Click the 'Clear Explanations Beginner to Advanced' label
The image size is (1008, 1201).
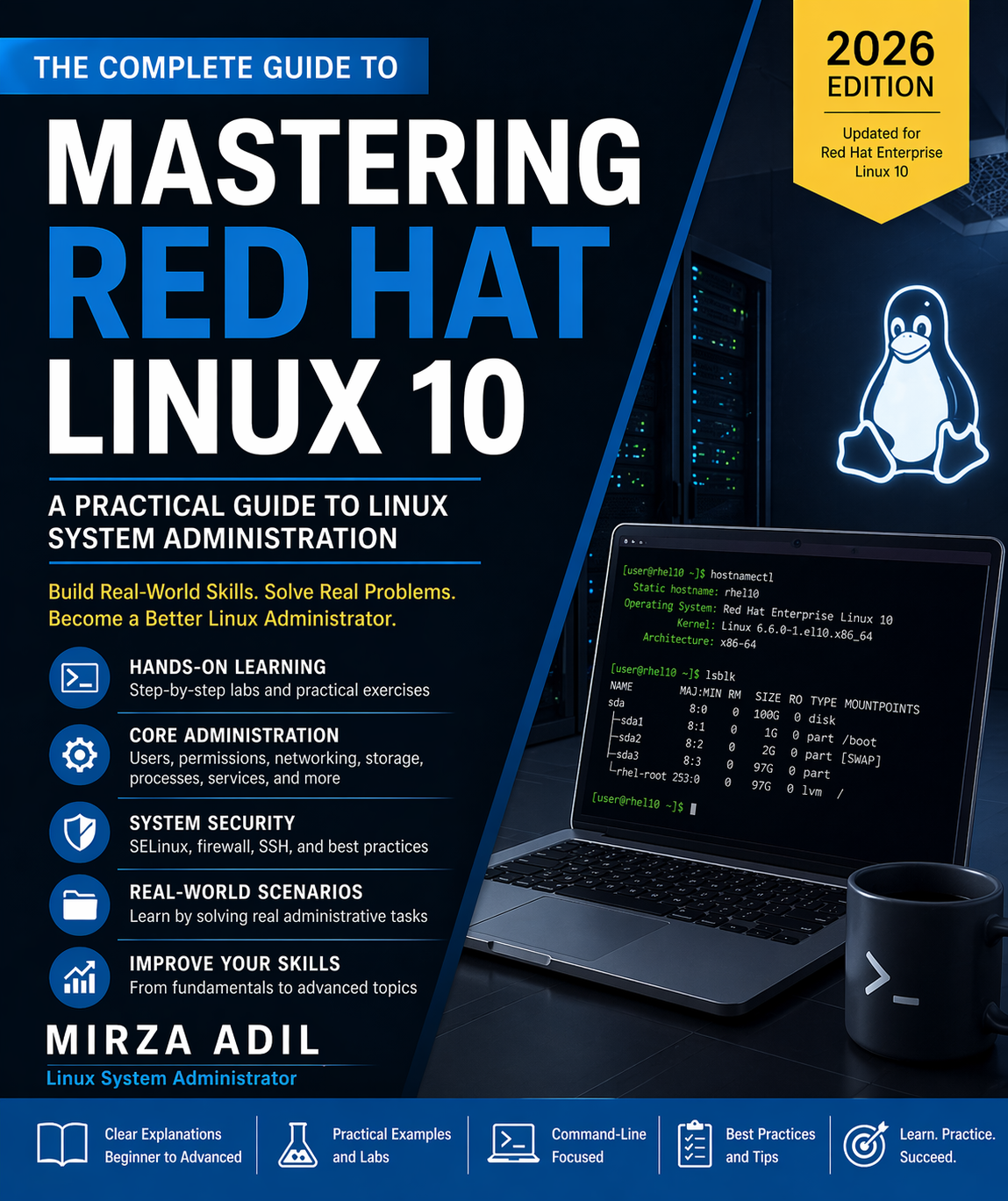[173, 1145]
